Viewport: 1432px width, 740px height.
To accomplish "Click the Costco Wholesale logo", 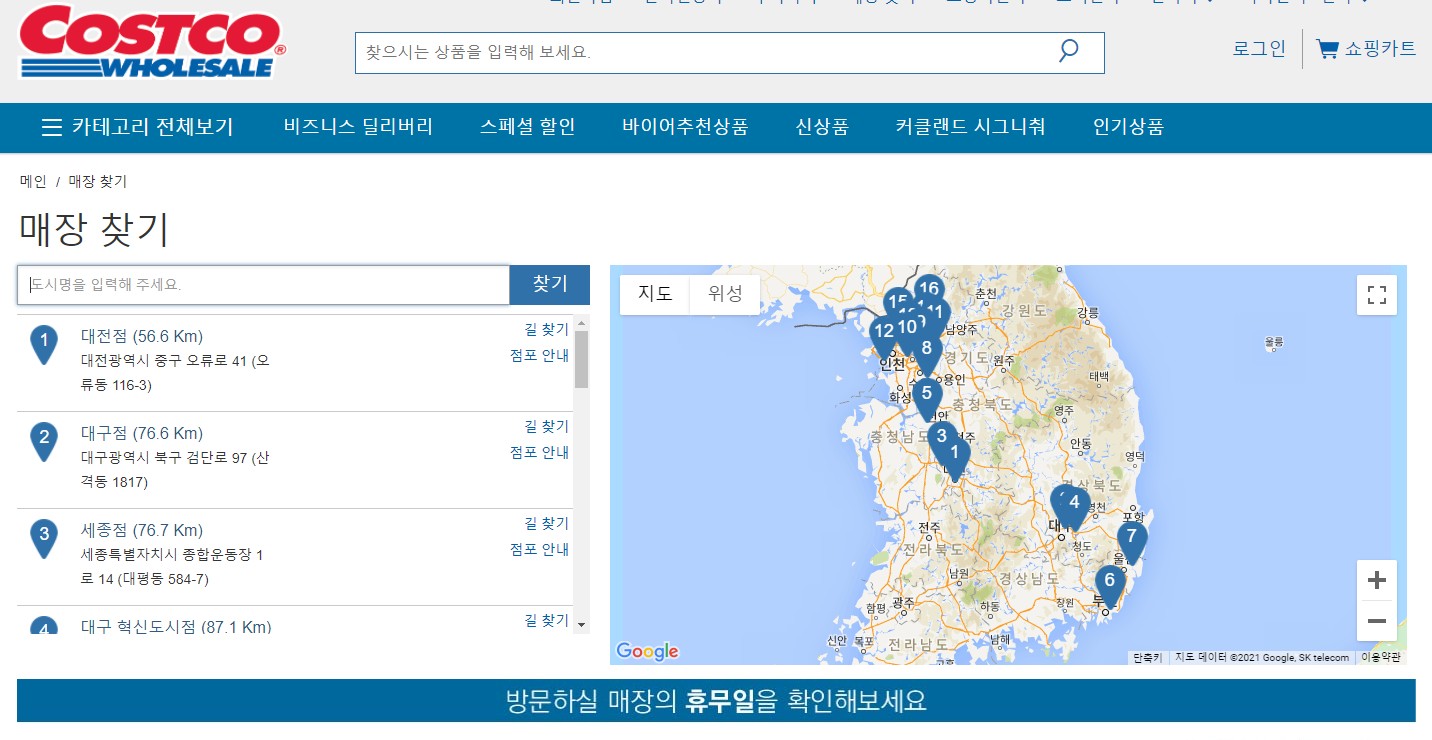I will click(152, 41).
